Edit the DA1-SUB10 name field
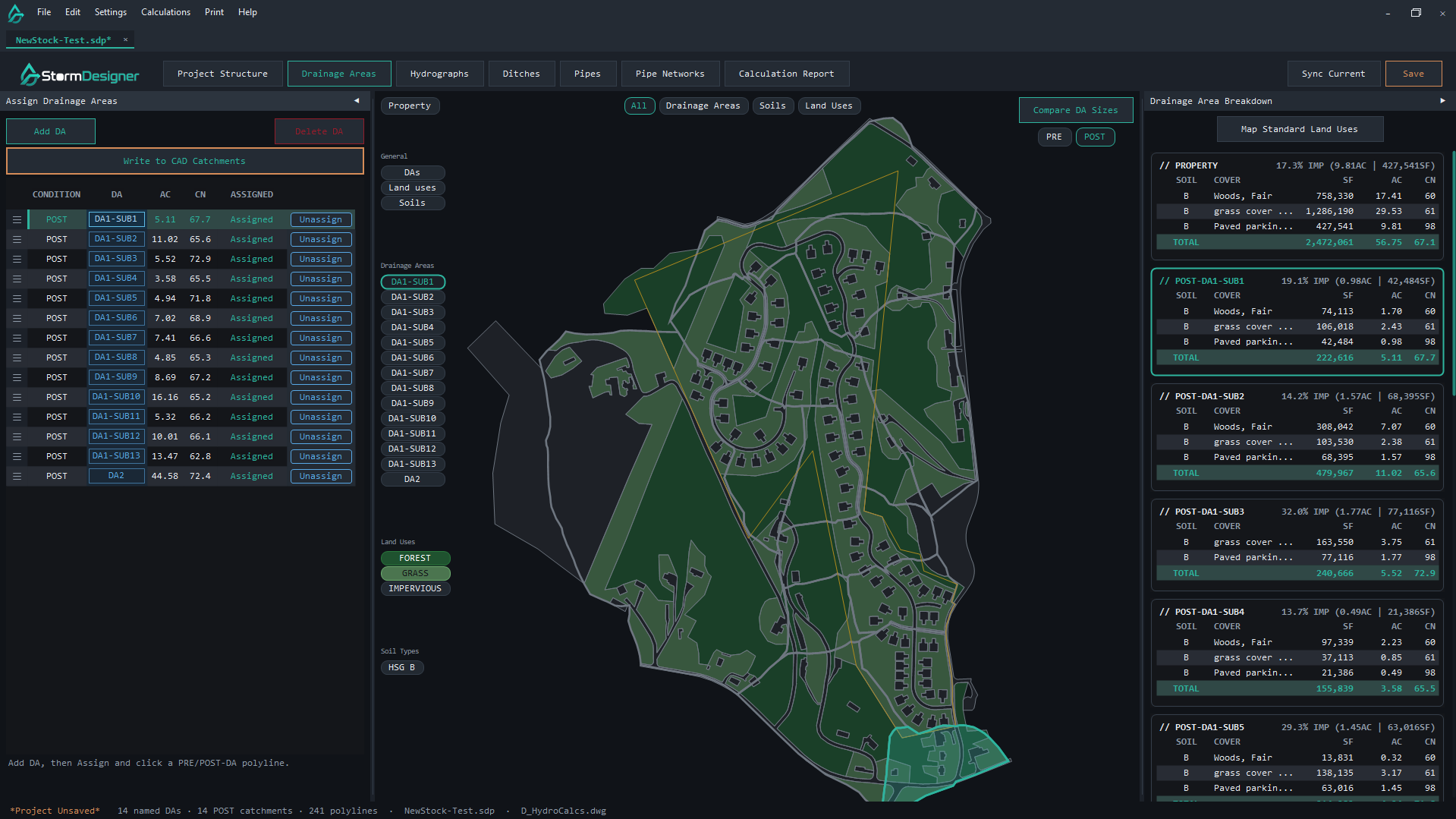Screen dimensions: 1456x819 (x=116, y=397)
